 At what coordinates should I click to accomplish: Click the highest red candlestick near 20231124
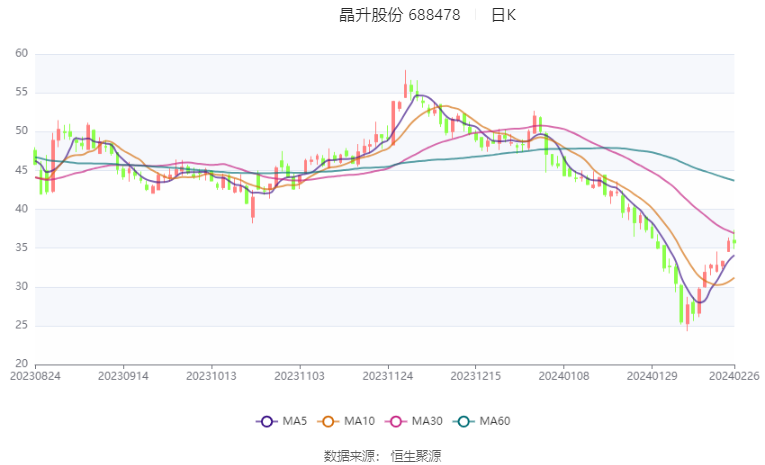click(405, 84)
